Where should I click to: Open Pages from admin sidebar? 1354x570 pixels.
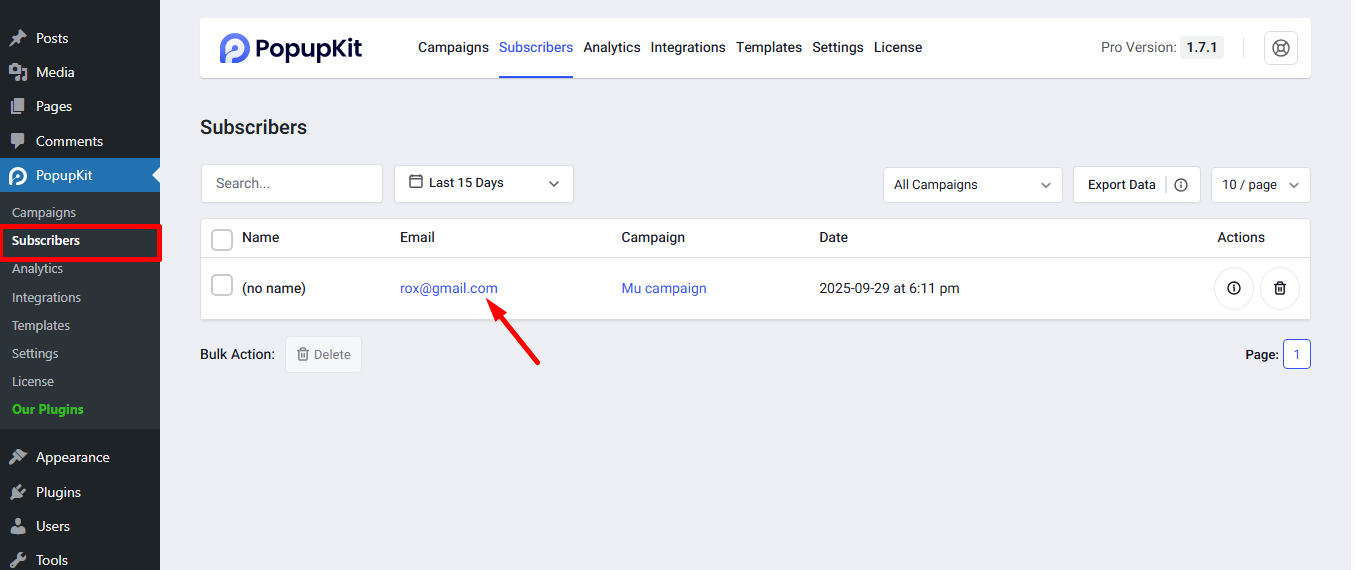tap(54, 106)
